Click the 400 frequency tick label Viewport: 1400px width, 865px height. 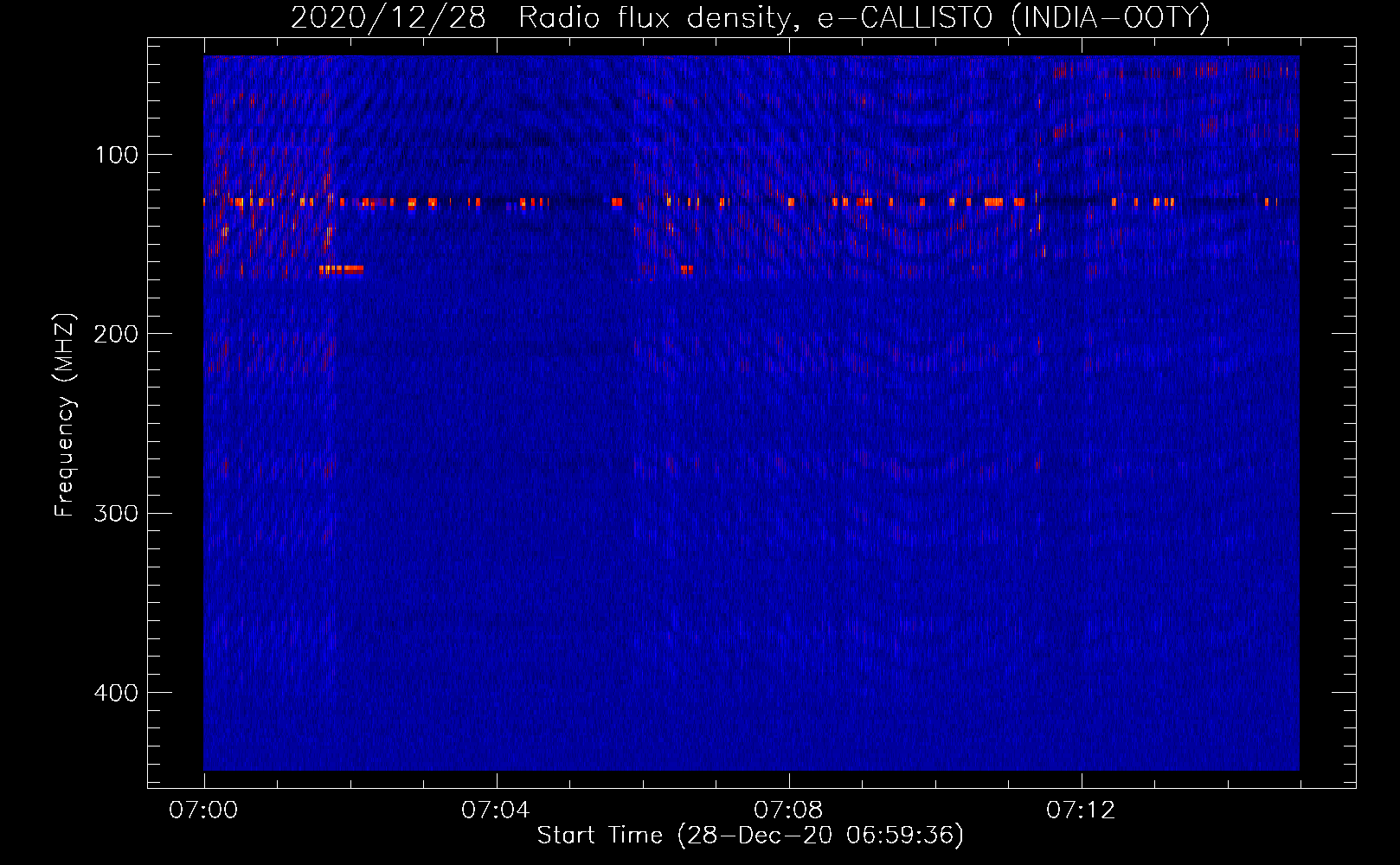click(117, 693)
